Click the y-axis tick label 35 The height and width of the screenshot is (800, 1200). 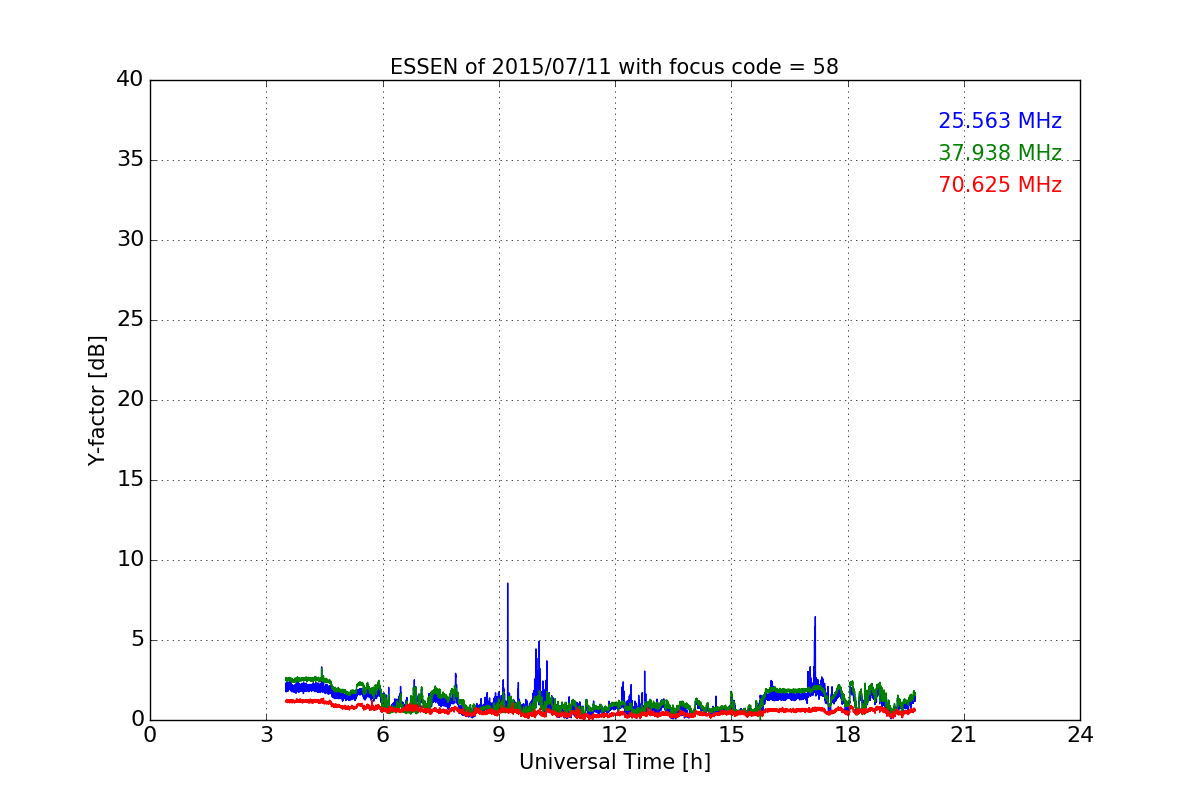point(129,160)
